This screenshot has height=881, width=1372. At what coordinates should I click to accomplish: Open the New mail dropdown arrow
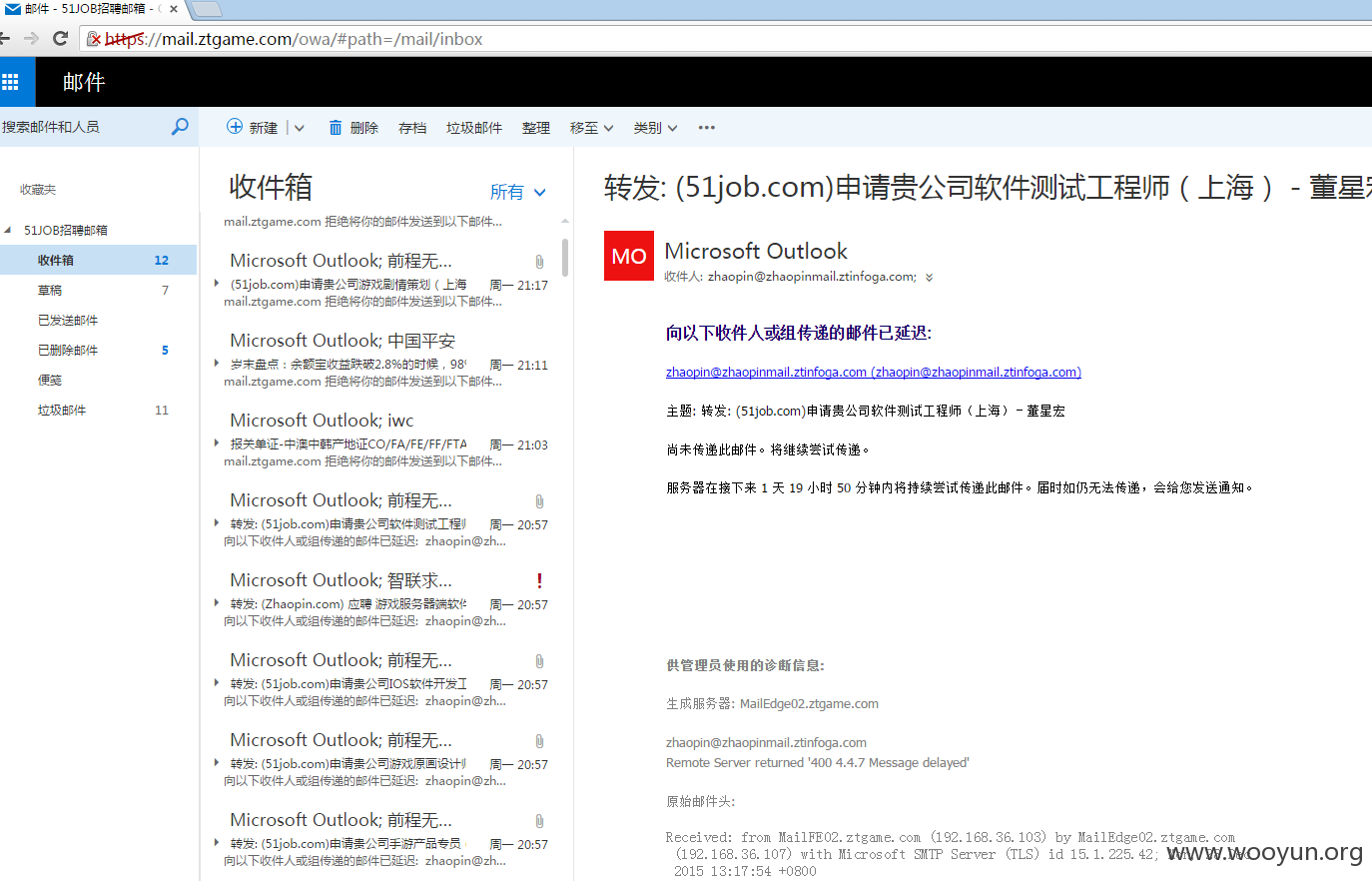(299, 128)
